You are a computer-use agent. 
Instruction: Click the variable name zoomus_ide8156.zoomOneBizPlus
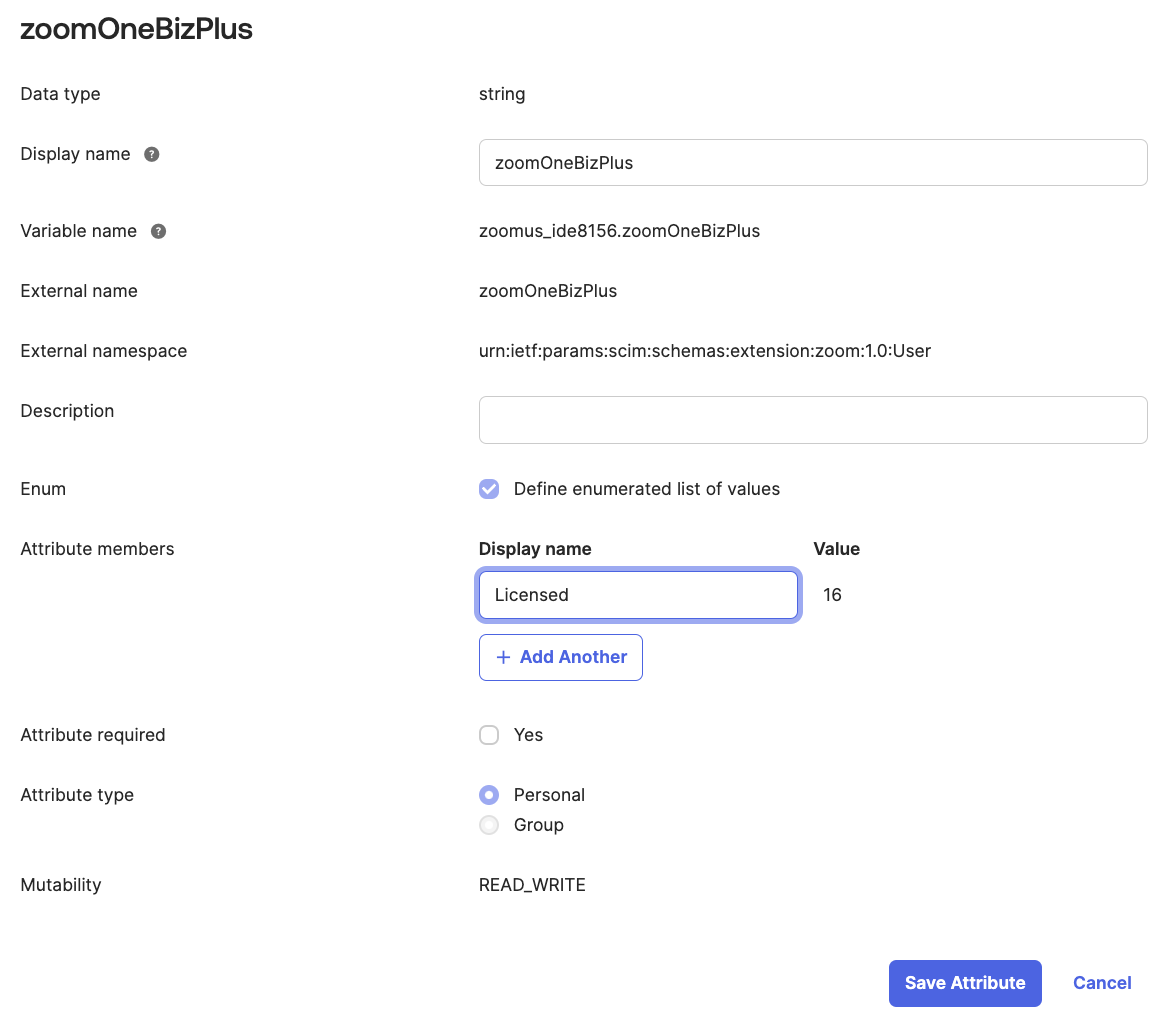point(619,231)
